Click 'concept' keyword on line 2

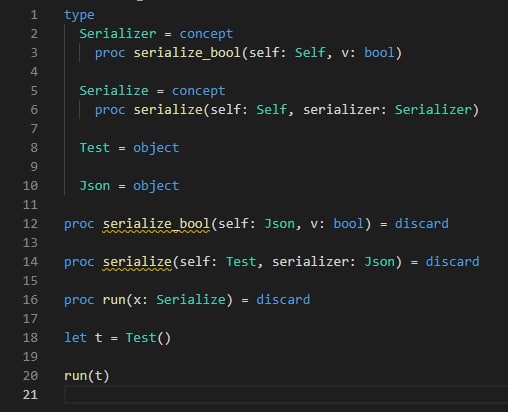pos(206,34)
